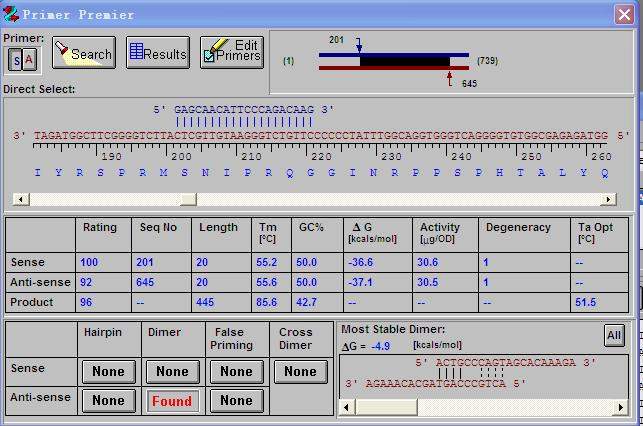Screen dimensions: 643x426
Task: Click the sequence view scrollbar thumb
Action: [x=188, y=199]
